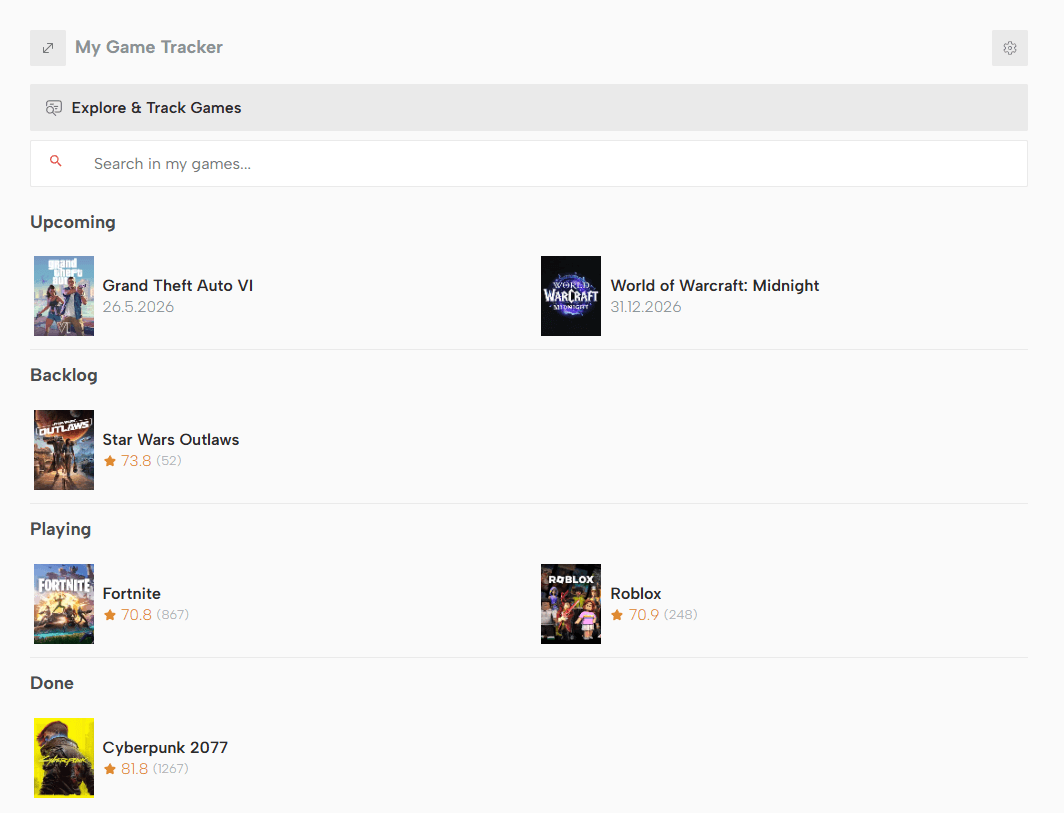The width and height of the screenshot is (1064, 813).
Task: Open settings with the gear icon
Action: pyautogui.click(x=1010, y=48)
